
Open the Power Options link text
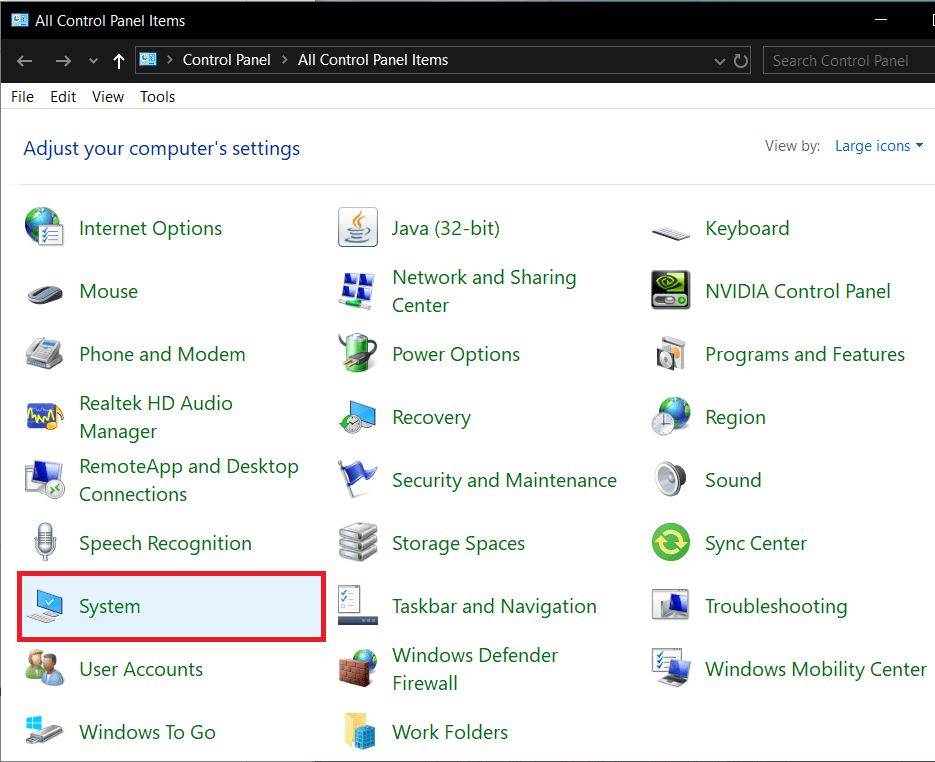pyautogui.click(x=456, y=354)
